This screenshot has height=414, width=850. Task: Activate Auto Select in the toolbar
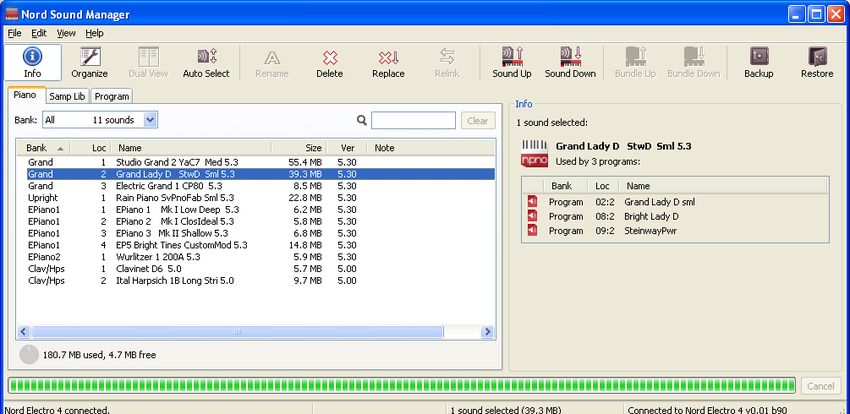pyautogui.click(x=206, y=62)
